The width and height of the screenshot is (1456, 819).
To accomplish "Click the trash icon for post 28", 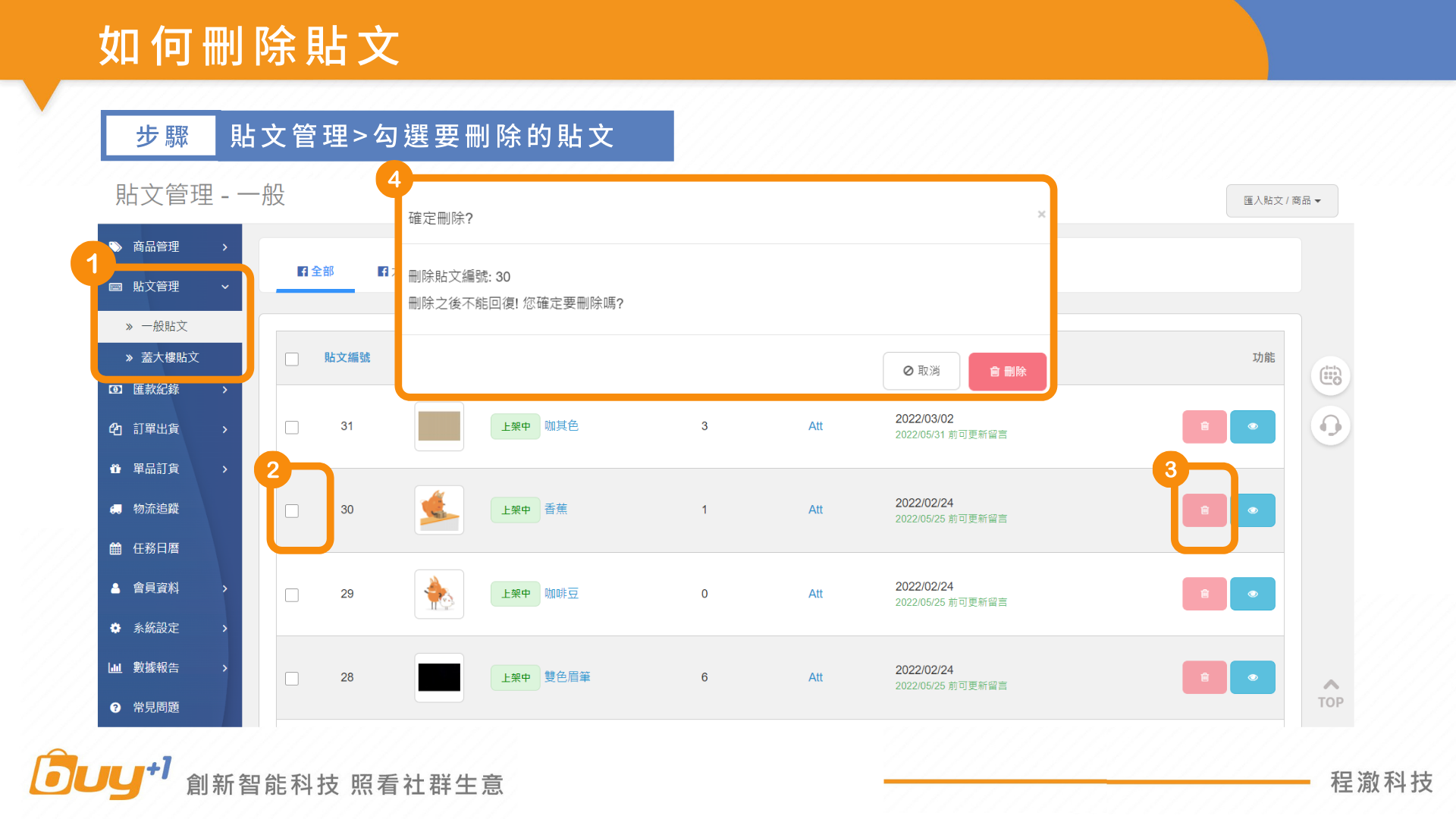I will click(x=1204, y=677).
